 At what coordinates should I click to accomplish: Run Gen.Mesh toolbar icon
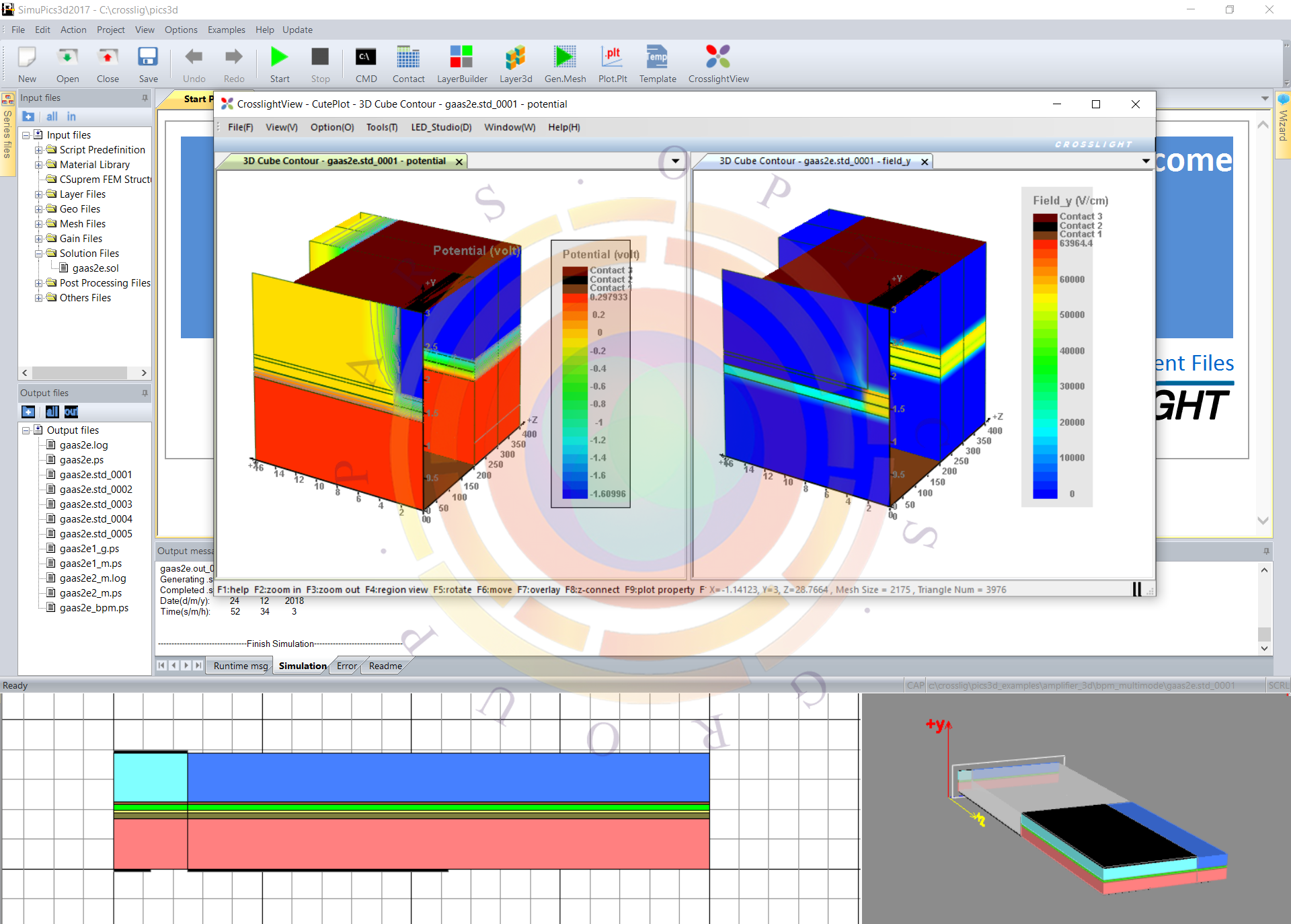(565, 64)
